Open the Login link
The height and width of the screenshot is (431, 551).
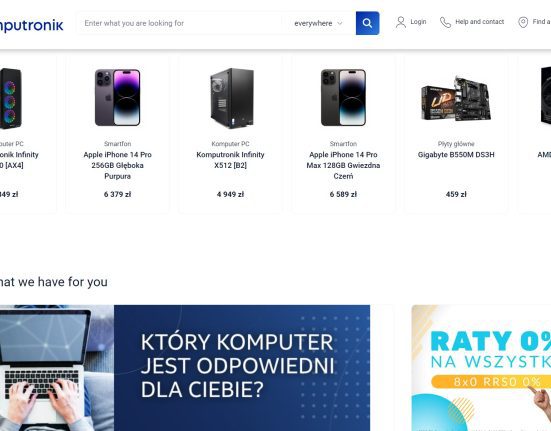pyautogui.click(x=418, y=22)
